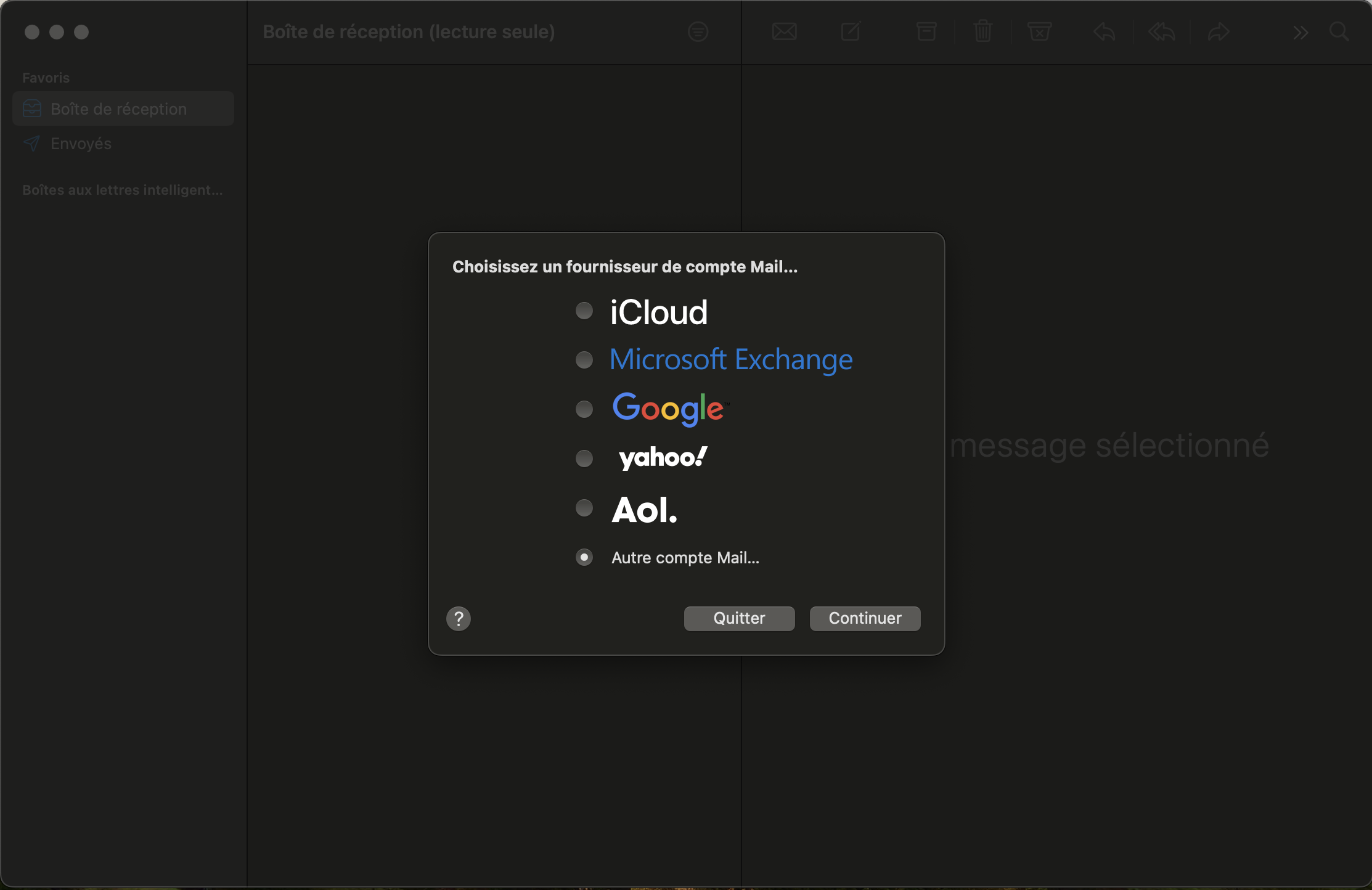Click the reply all double-arrow icon
Screen dimensions: 1372x890
click(x=1161, y=31)
